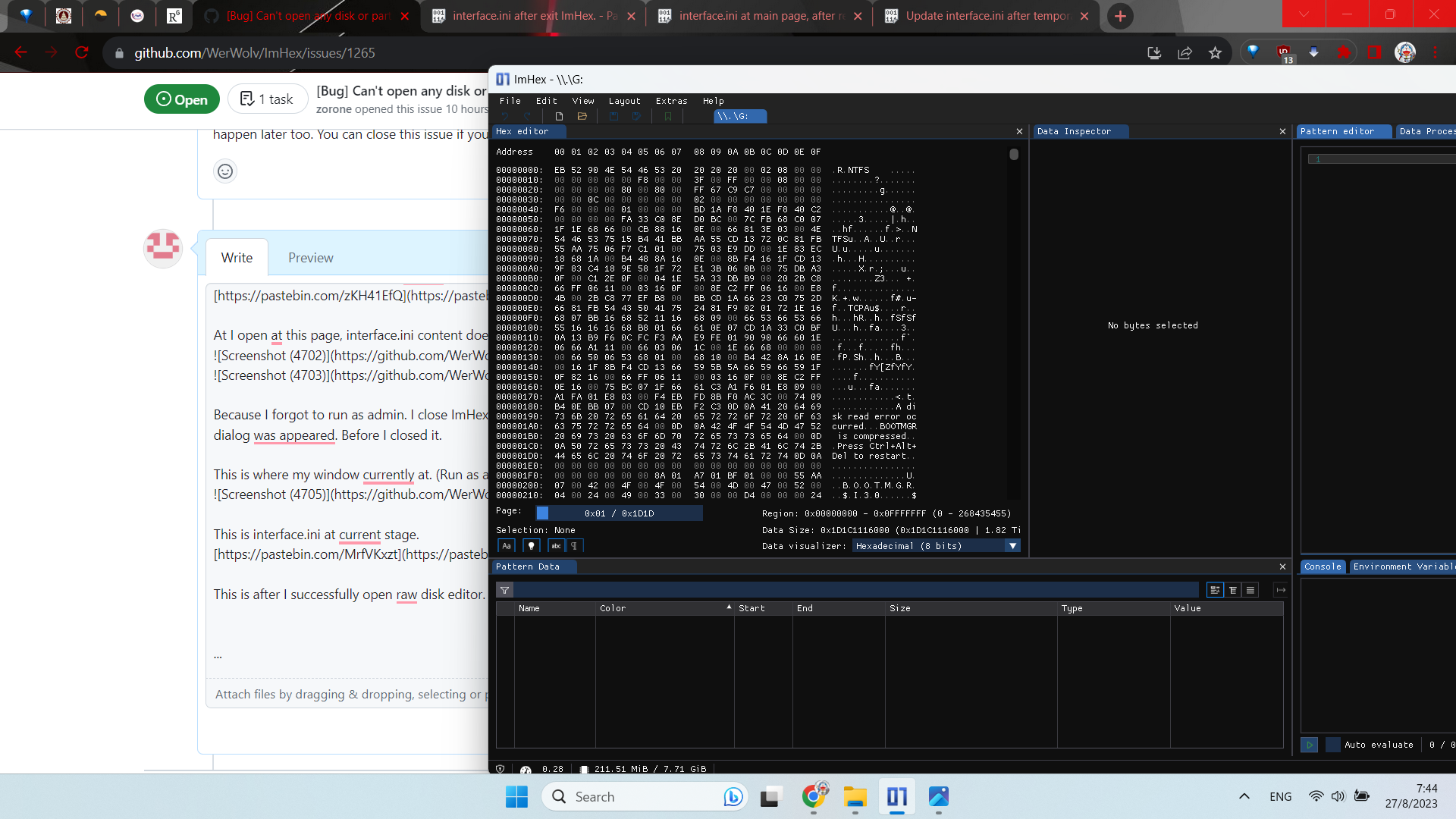Switch to the Preview tab on GitHub
Screen dimensions: 1456x819
310,257
